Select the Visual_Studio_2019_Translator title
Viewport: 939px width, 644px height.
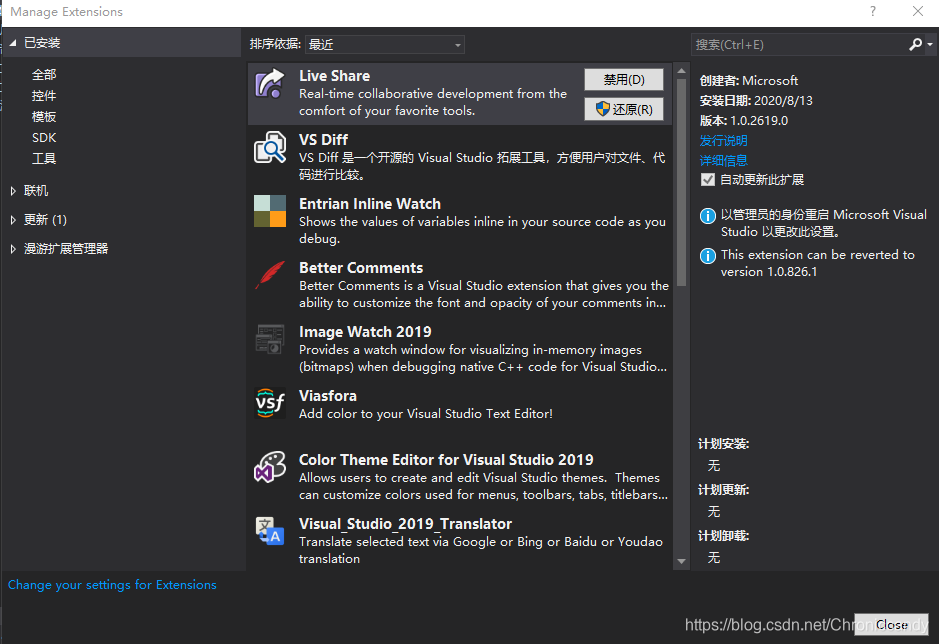coord(405,524)
